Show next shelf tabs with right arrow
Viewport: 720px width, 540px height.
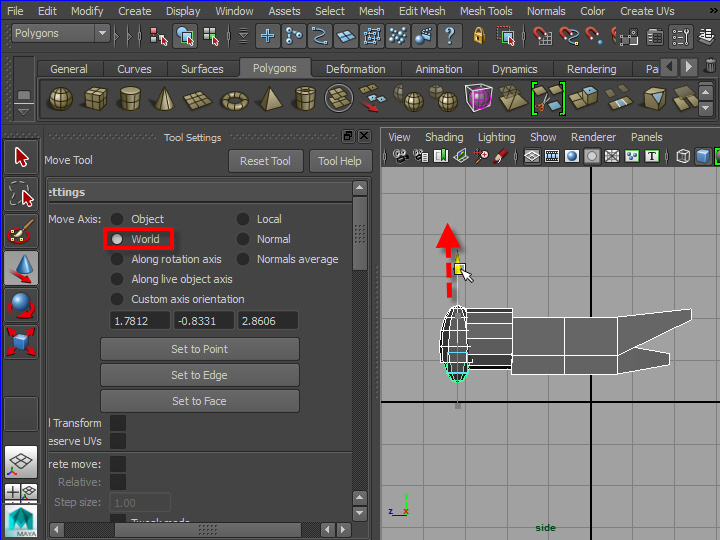tap(688, 67)
